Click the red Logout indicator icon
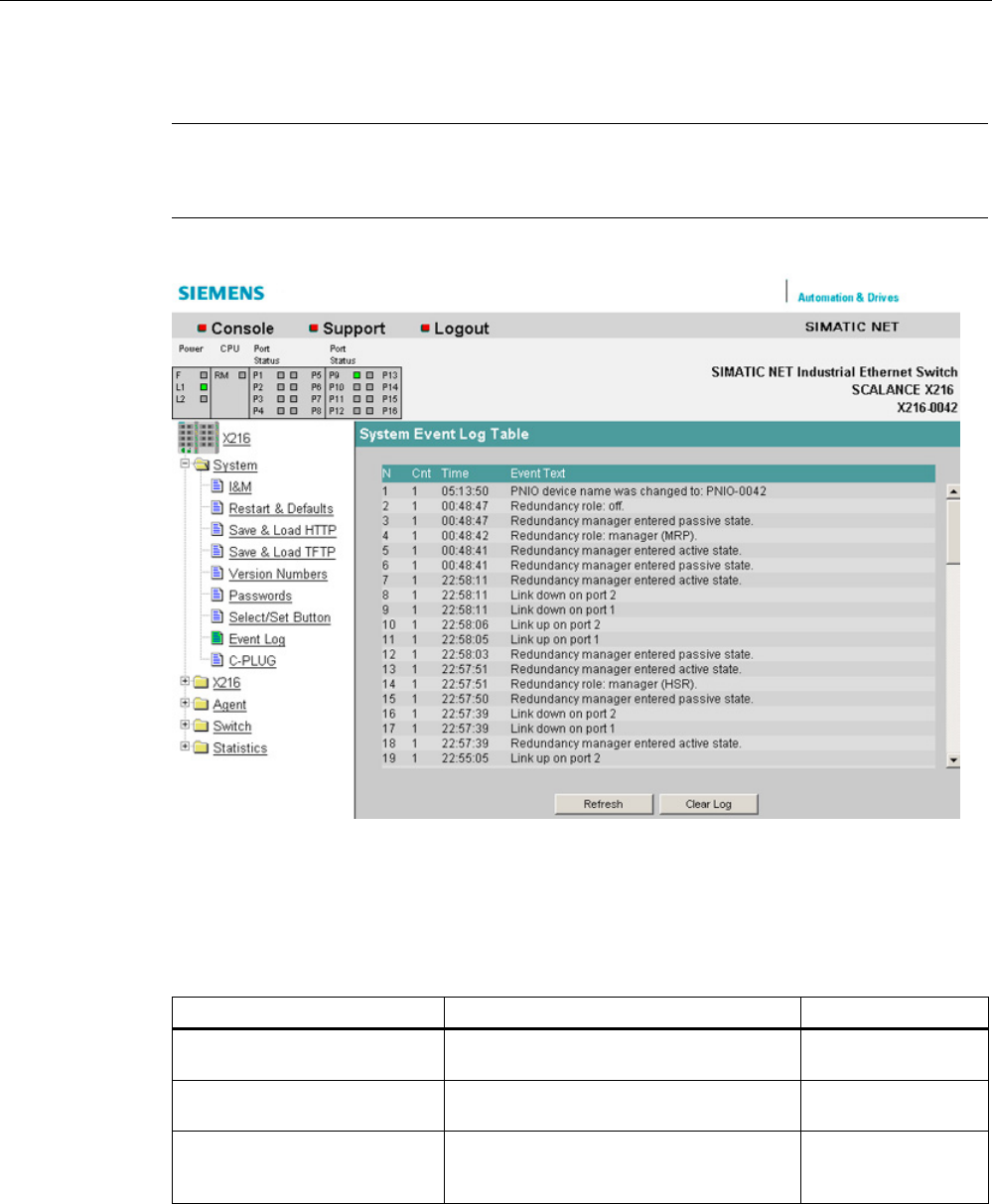This screenshot has height=1204, width=992. (x=425, y=328)
